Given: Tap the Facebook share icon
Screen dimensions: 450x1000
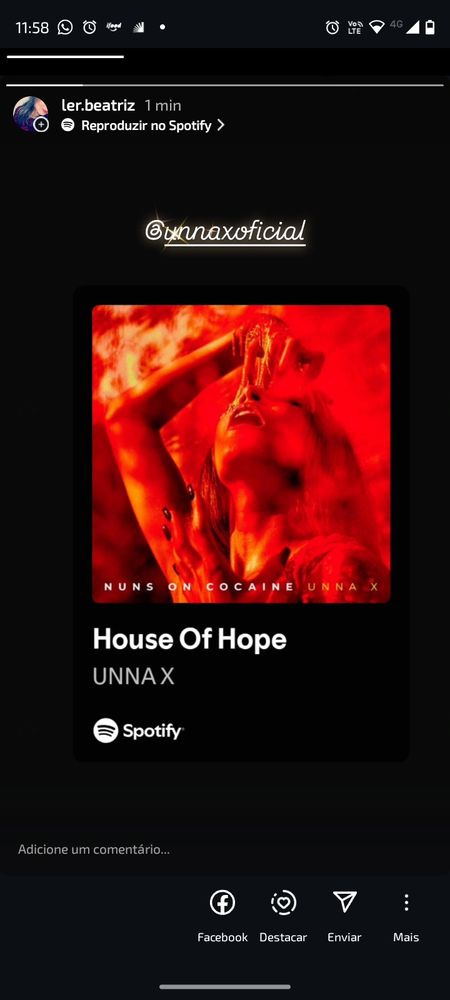Looking at the screenshot, I should coord(222,902).
